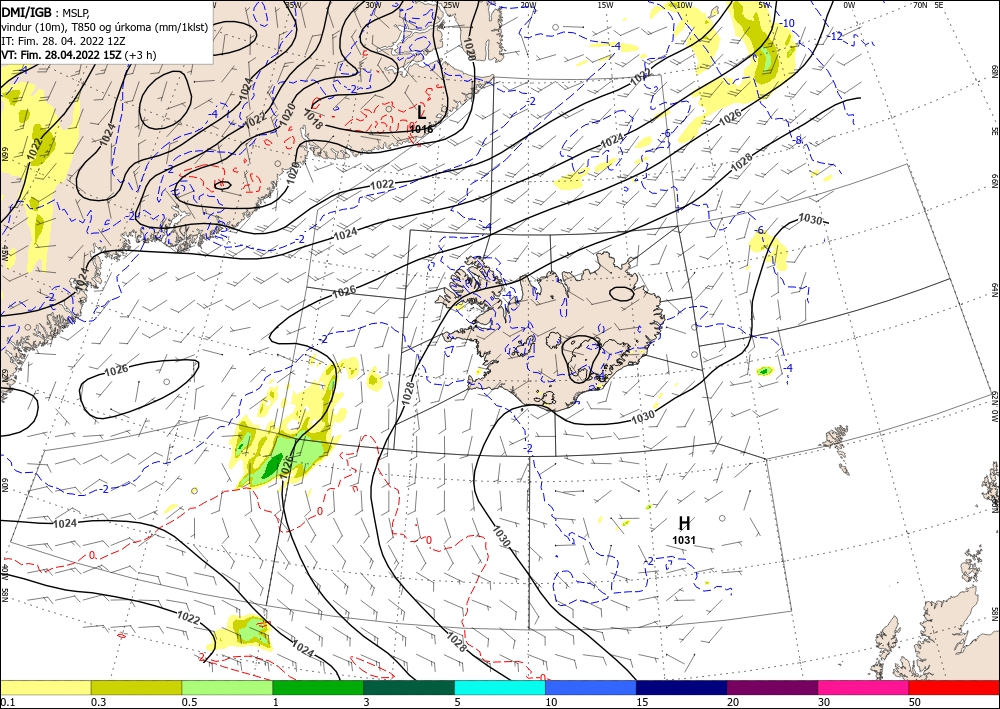1000x709 pixels.
Task: Click the 0.3 legend value label
Action: coord(98,702)
